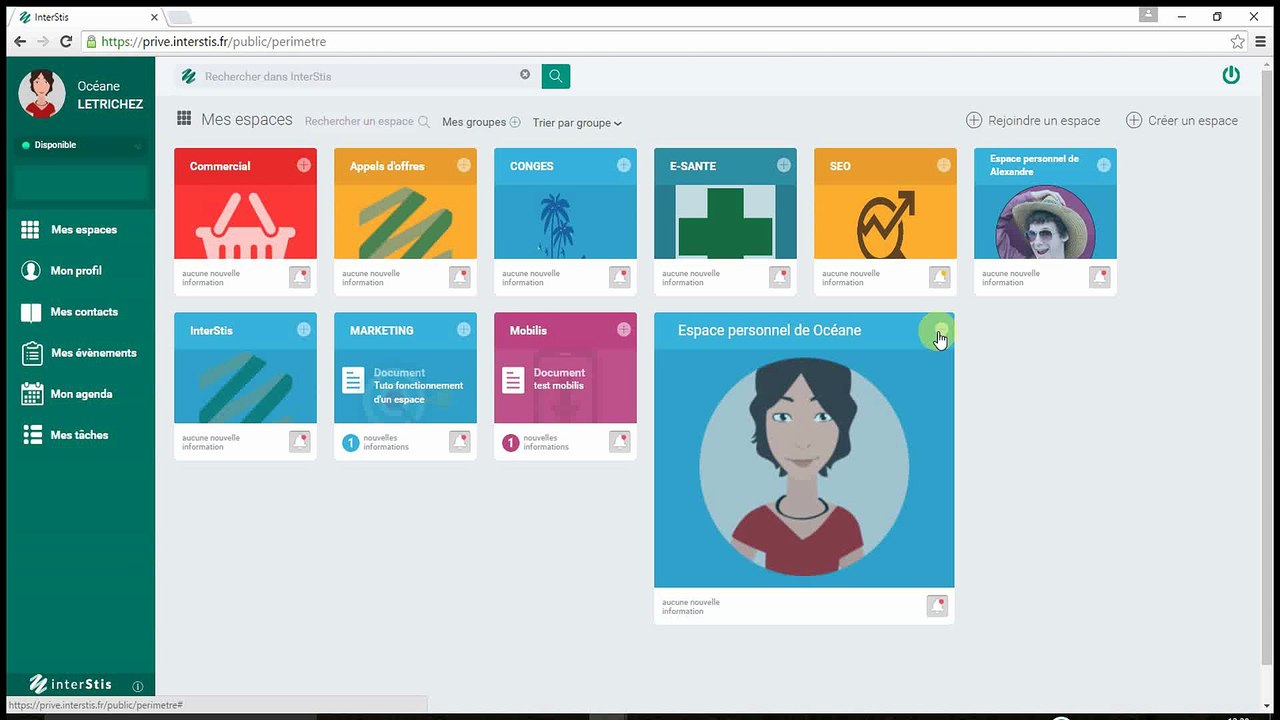The width and height of the screenshot is (1280, 720).
Task: Toggle notification bell on CONGES card
Action: tap(620, 277)
